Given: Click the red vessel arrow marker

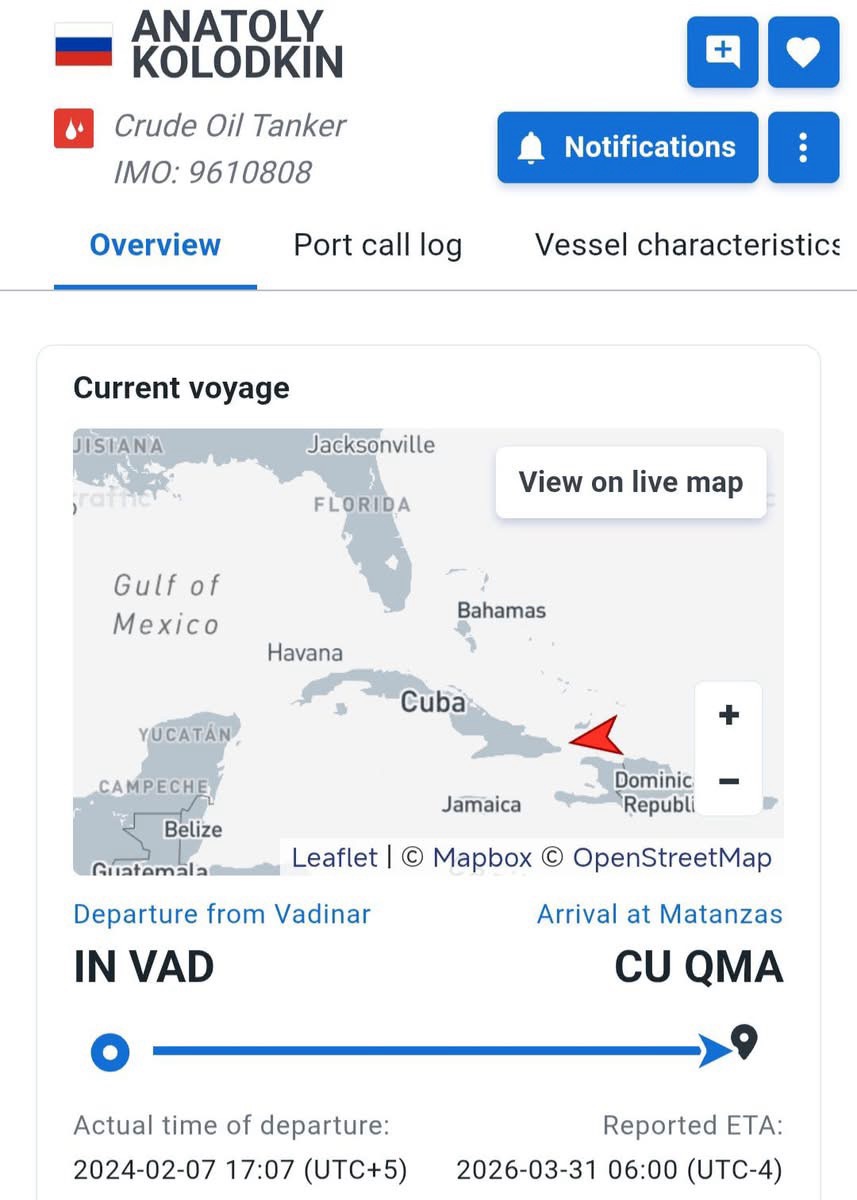Looking at the screenshot, I should click(x=597, y=737).
